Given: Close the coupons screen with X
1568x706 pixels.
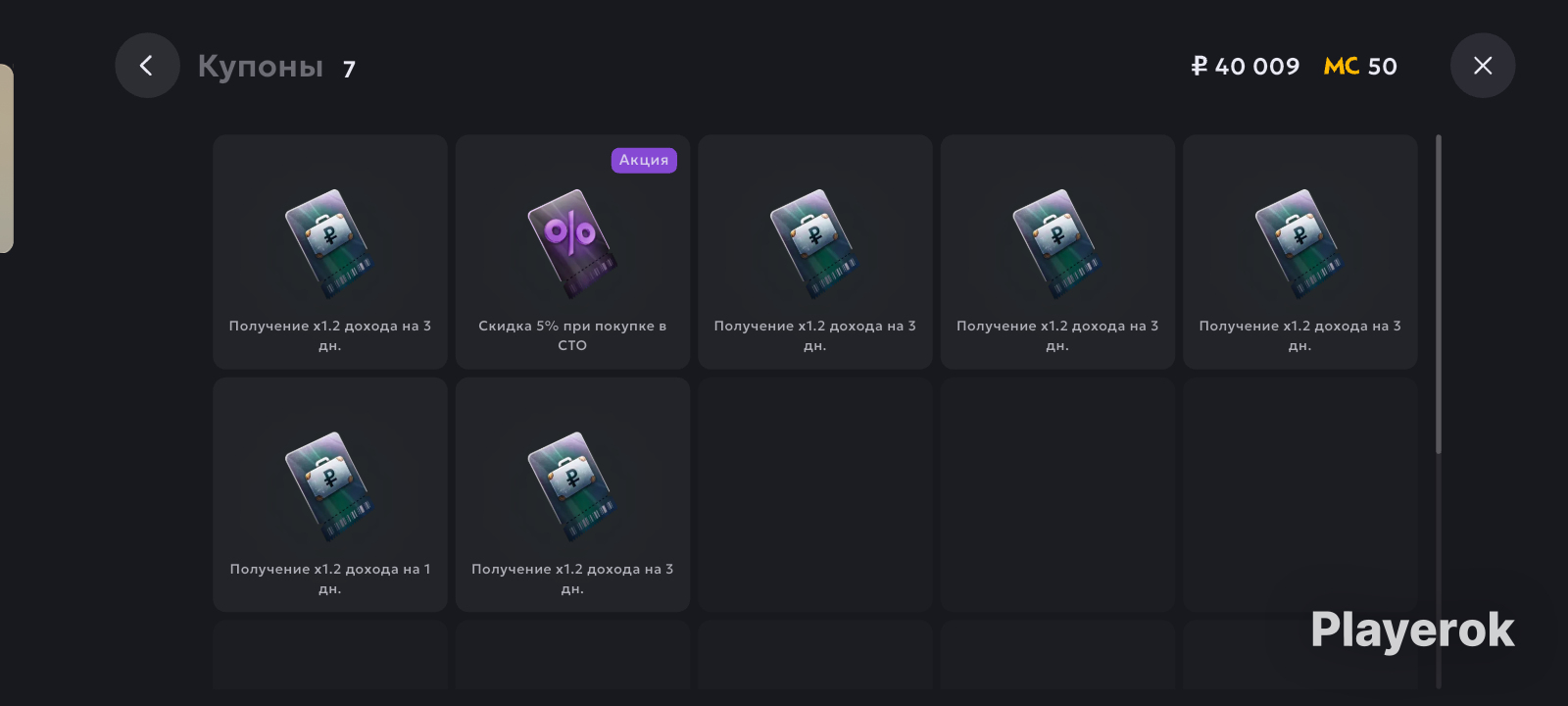Looking at the screenshot, I should point(1483,66).
